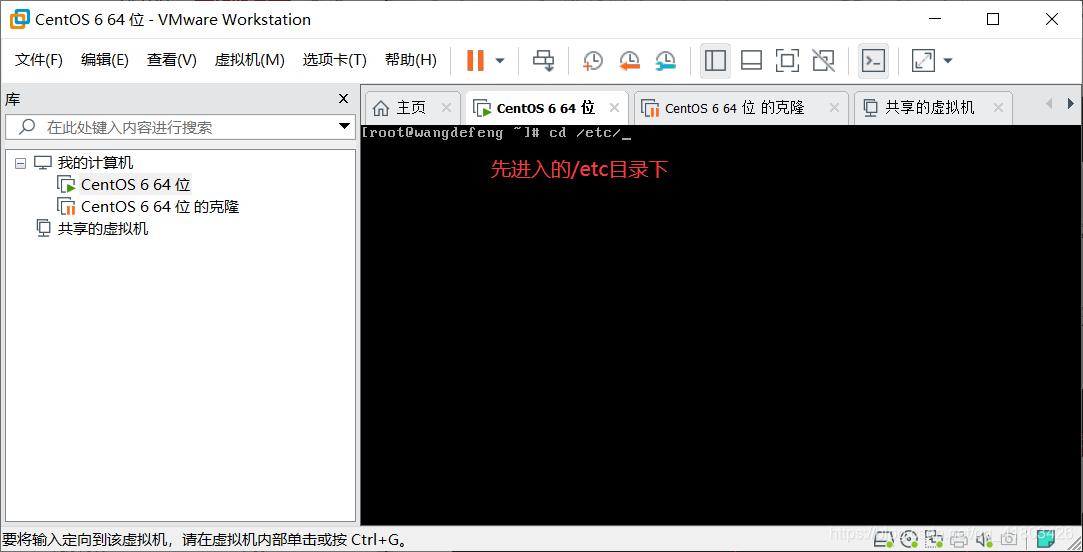This screenshot has height=552, width=1083.
Task: Maximize the VMware Workstation window
Action: 993,20
